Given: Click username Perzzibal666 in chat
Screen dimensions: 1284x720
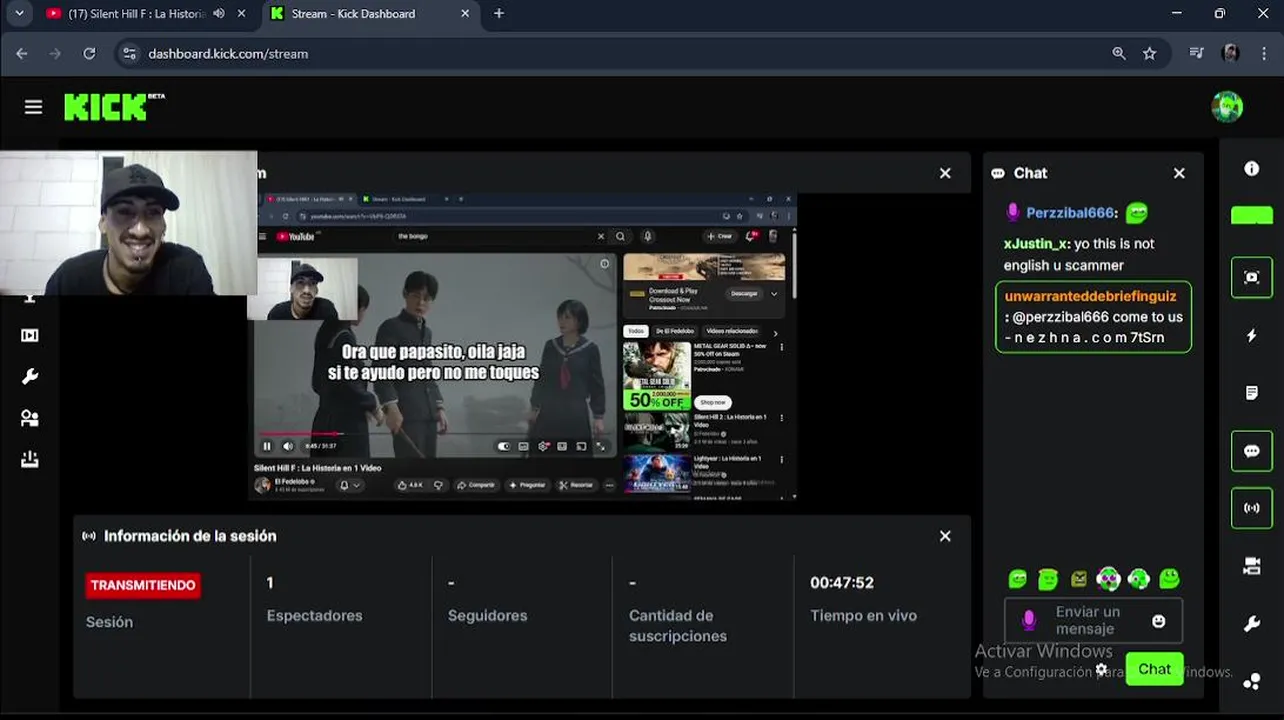Looking at the screenshot, I should pyautogui.click(x=1069, y=213).
